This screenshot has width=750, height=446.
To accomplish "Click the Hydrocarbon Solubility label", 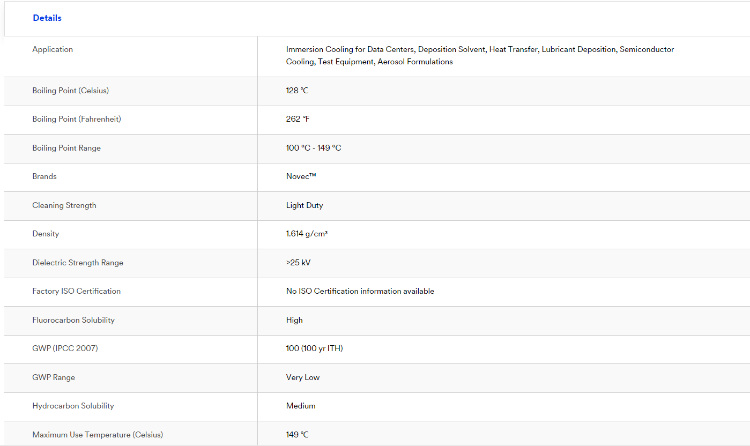I will tap(73, 405).
